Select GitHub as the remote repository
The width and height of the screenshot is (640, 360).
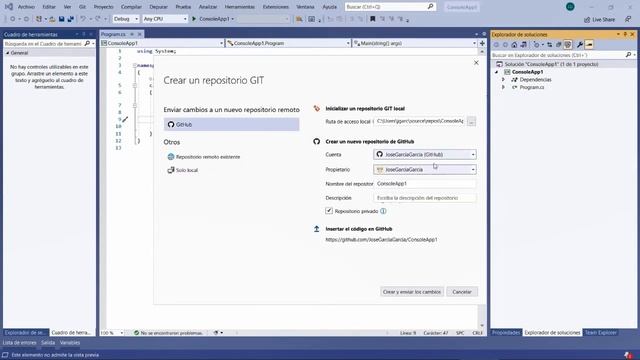pyautogui.click(x=231, y=124)
